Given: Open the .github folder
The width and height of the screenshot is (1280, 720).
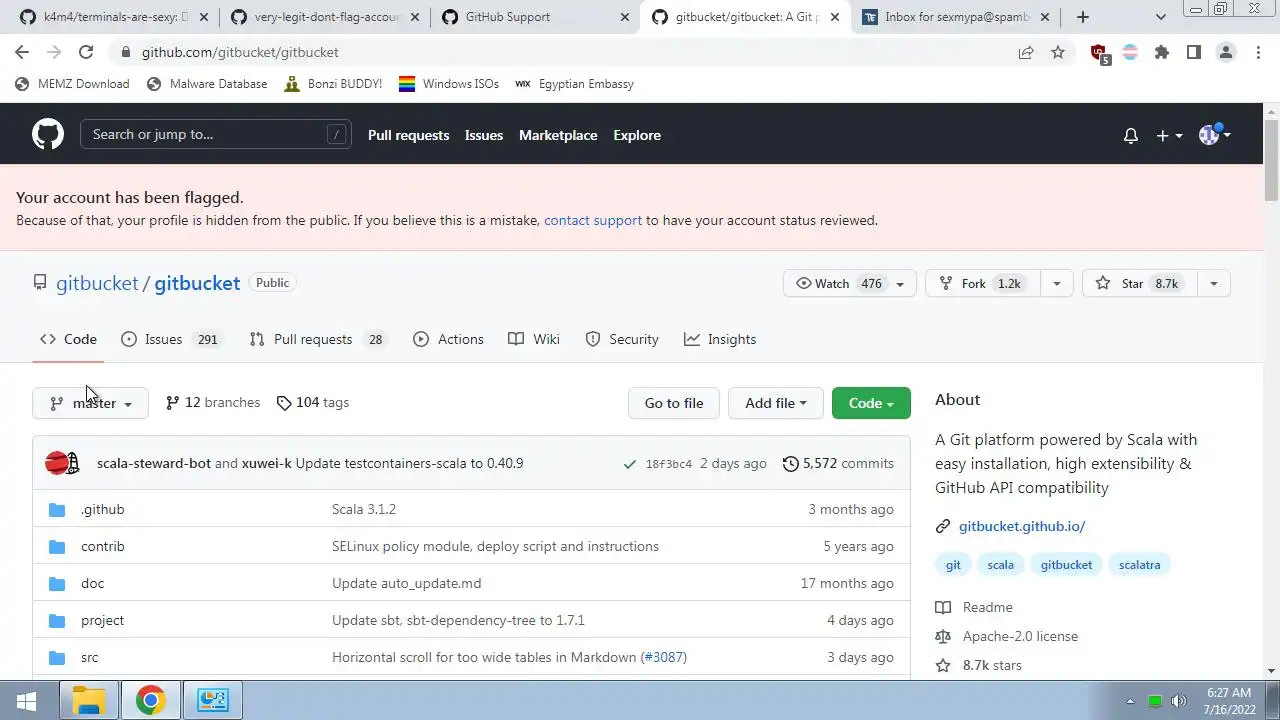Looking at the screenshot, I should 103,509.
